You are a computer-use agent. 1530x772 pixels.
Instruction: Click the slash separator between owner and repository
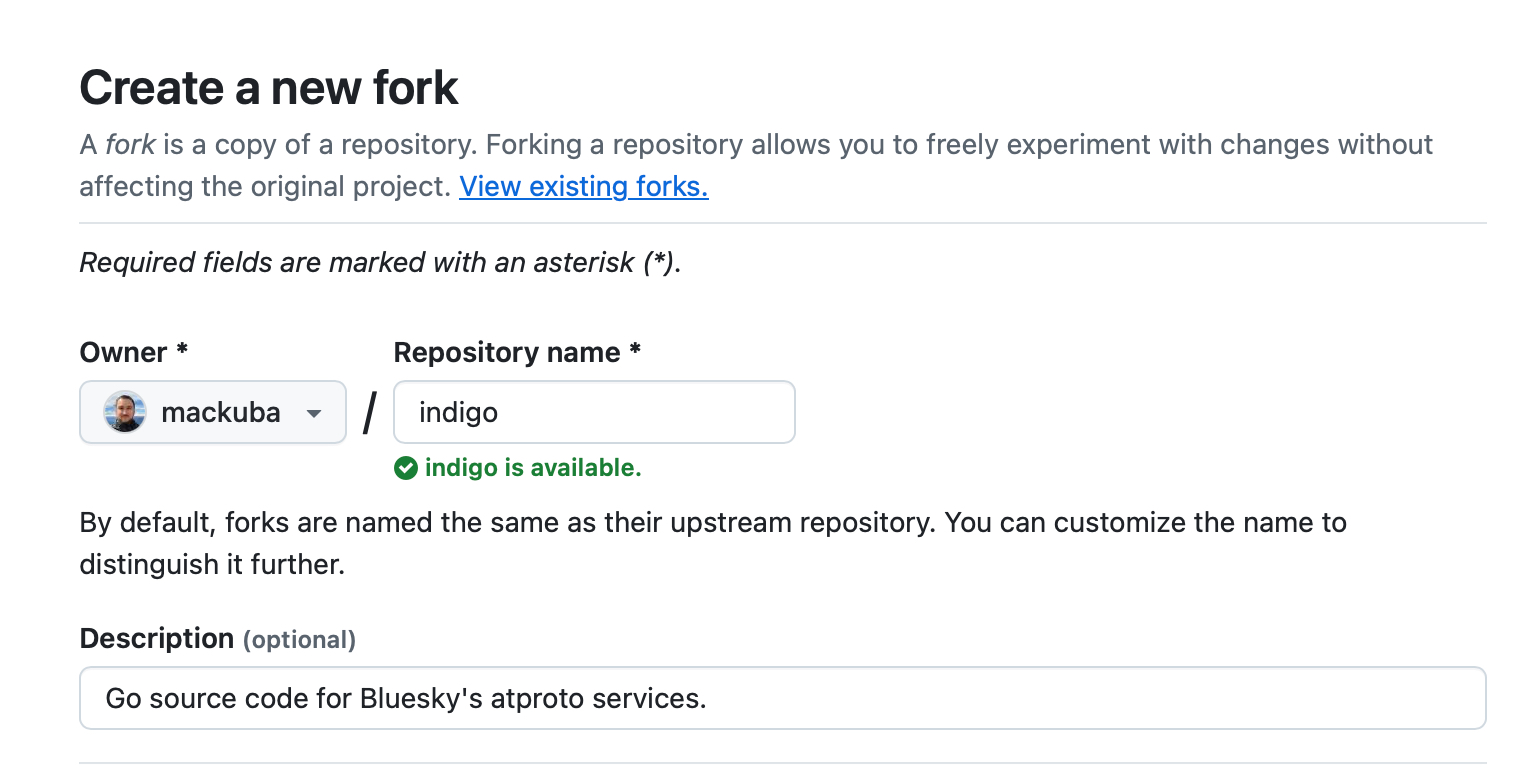[x=370, y=412]
